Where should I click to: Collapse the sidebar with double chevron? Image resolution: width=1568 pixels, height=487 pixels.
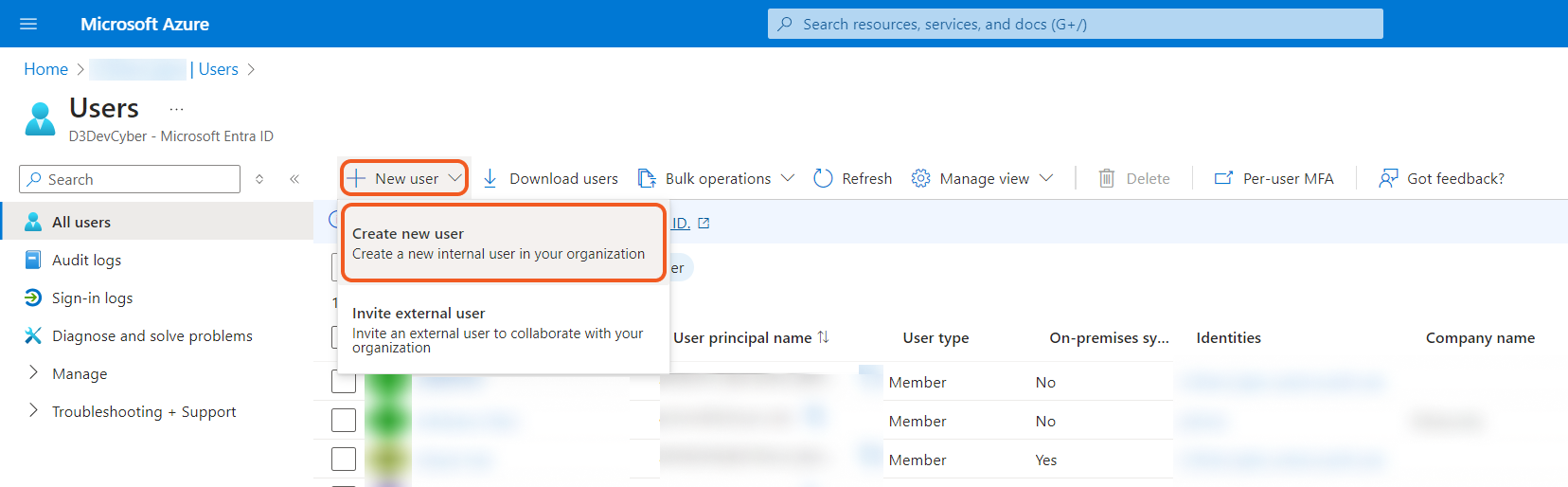(x=294, y=179)
